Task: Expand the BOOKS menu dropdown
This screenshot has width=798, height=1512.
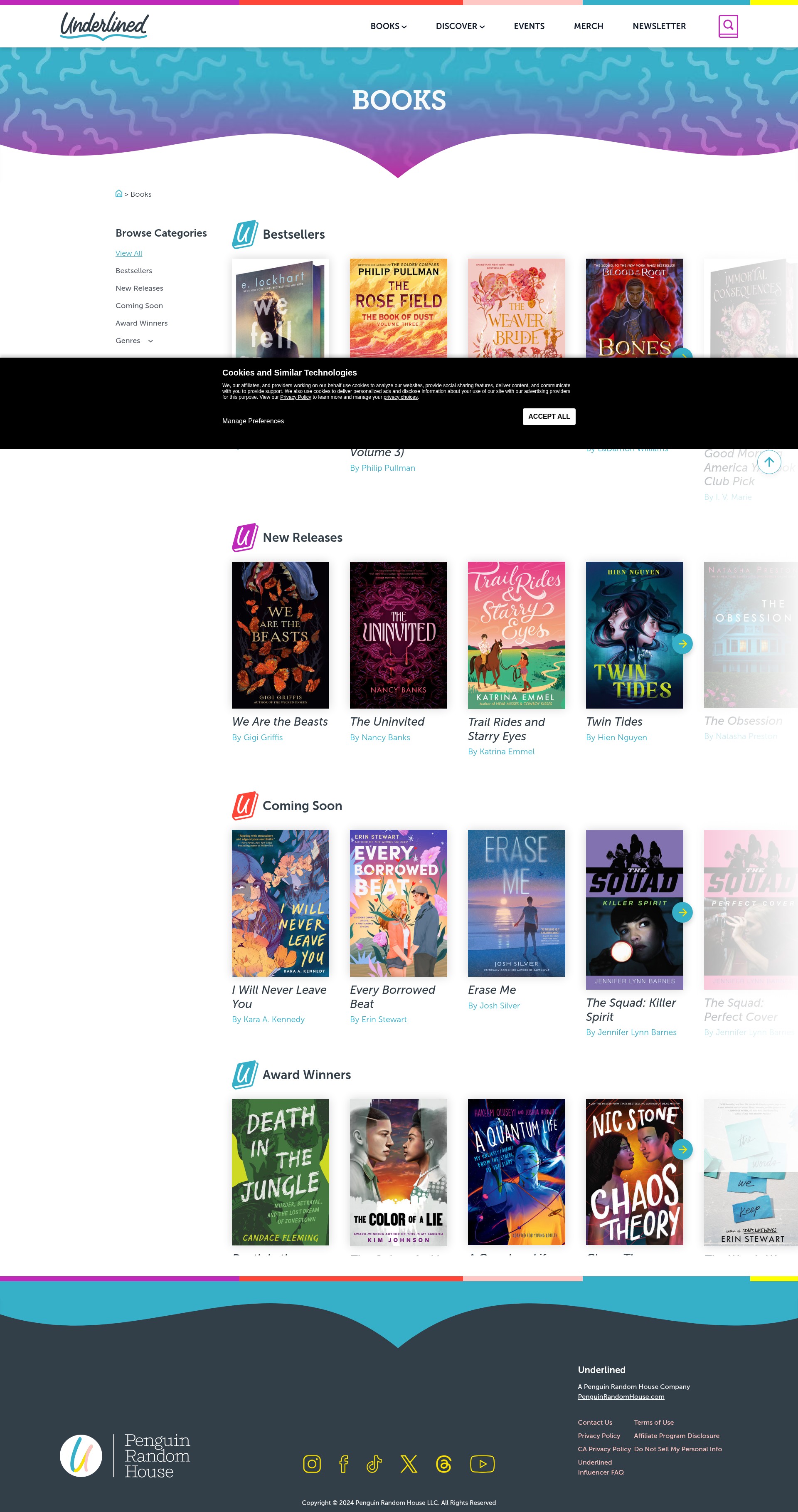Action: (x=389, y=27)
